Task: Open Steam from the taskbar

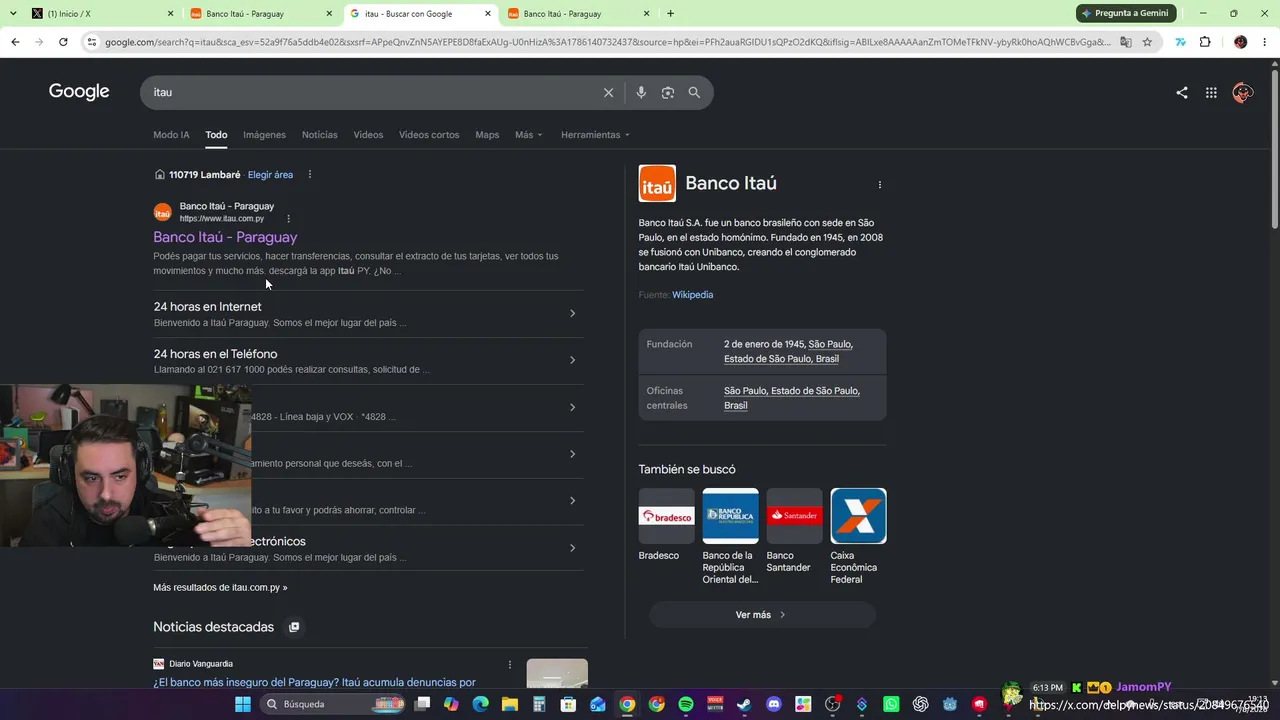Action: (x=744, y=704)
